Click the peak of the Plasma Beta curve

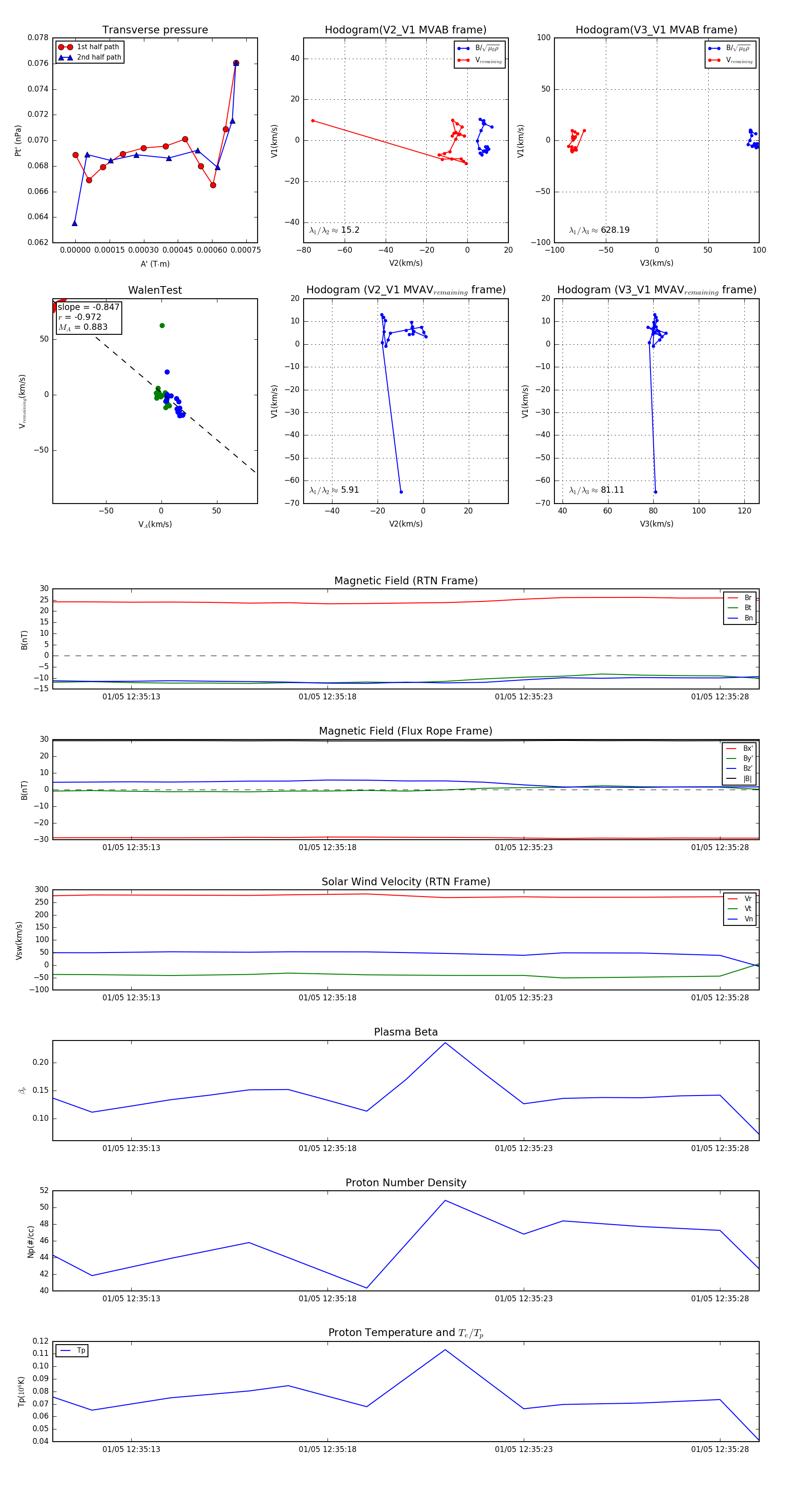pos(445,1043)
